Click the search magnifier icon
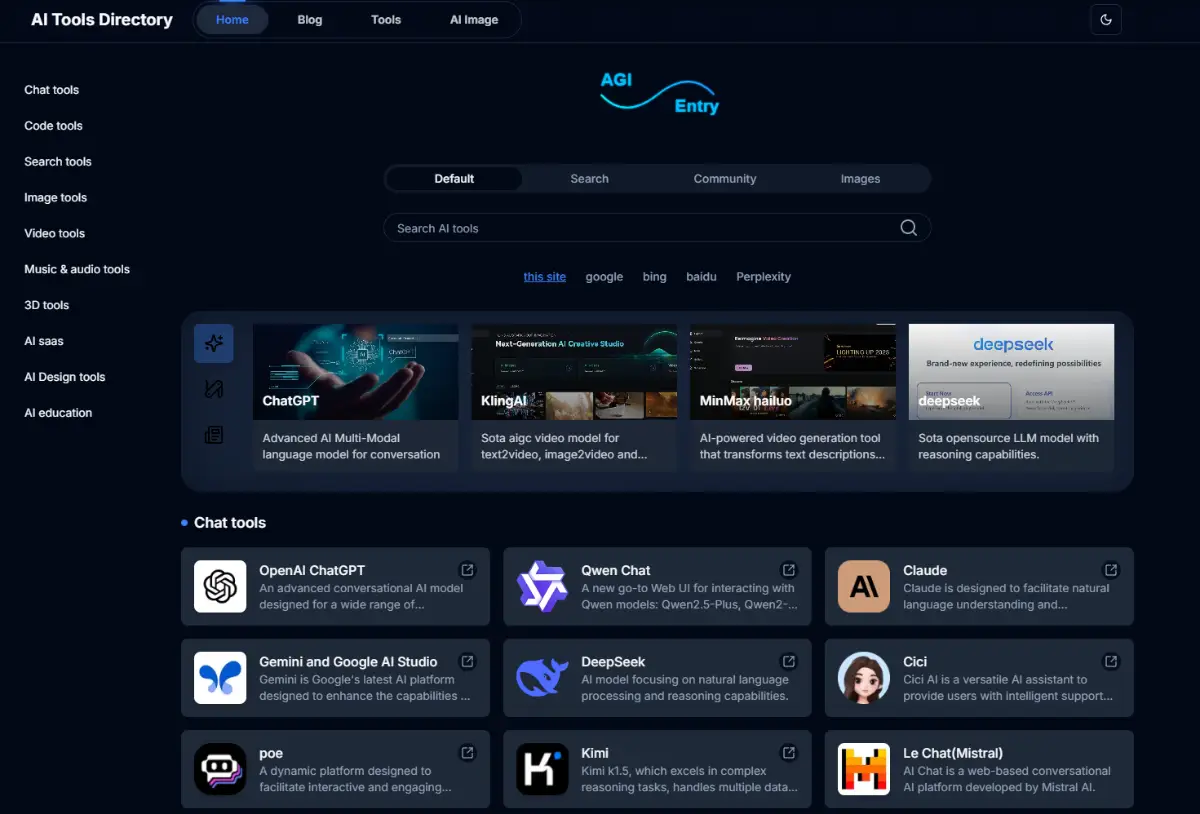The image size is (1200, 814). [908, 228]
